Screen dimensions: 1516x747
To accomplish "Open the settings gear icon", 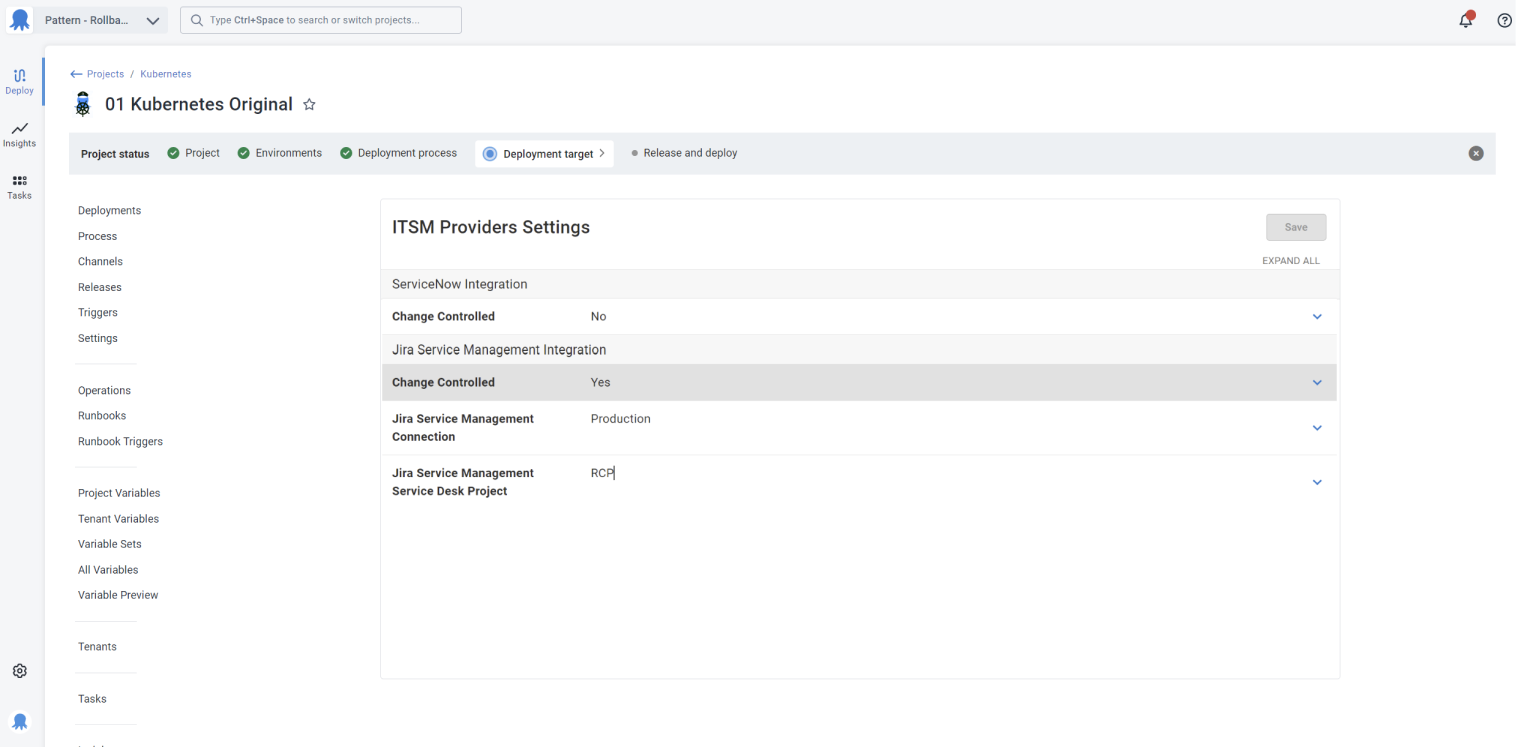I will click(x=19, y=670).
